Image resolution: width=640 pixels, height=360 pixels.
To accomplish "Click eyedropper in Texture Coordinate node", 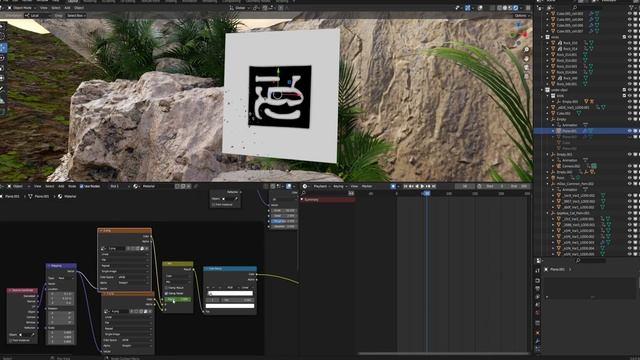I will coord(33,335).
